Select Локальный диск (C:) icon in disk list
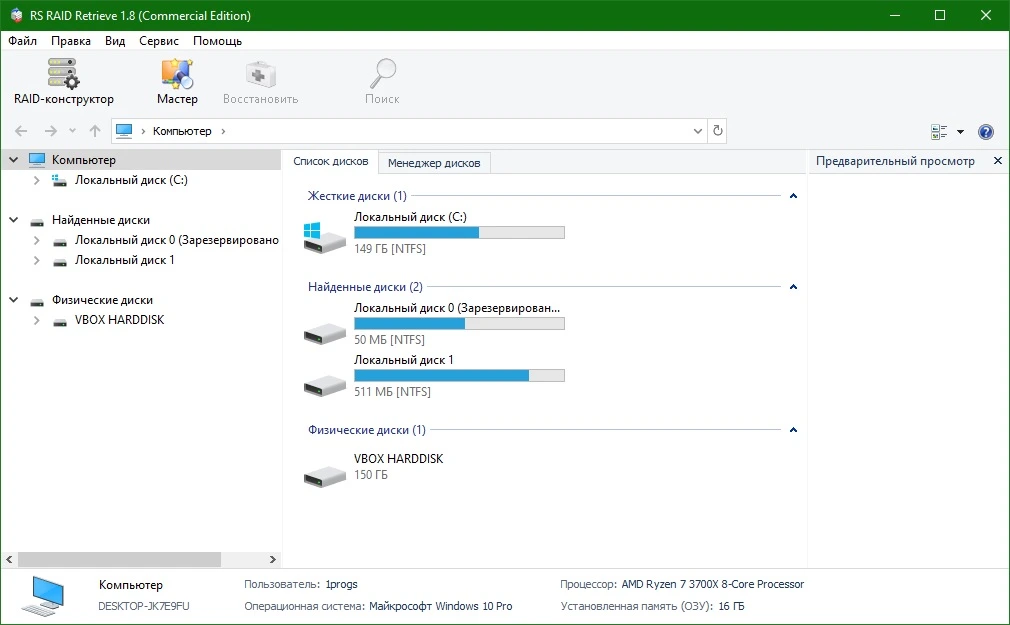 click(325, 237)
